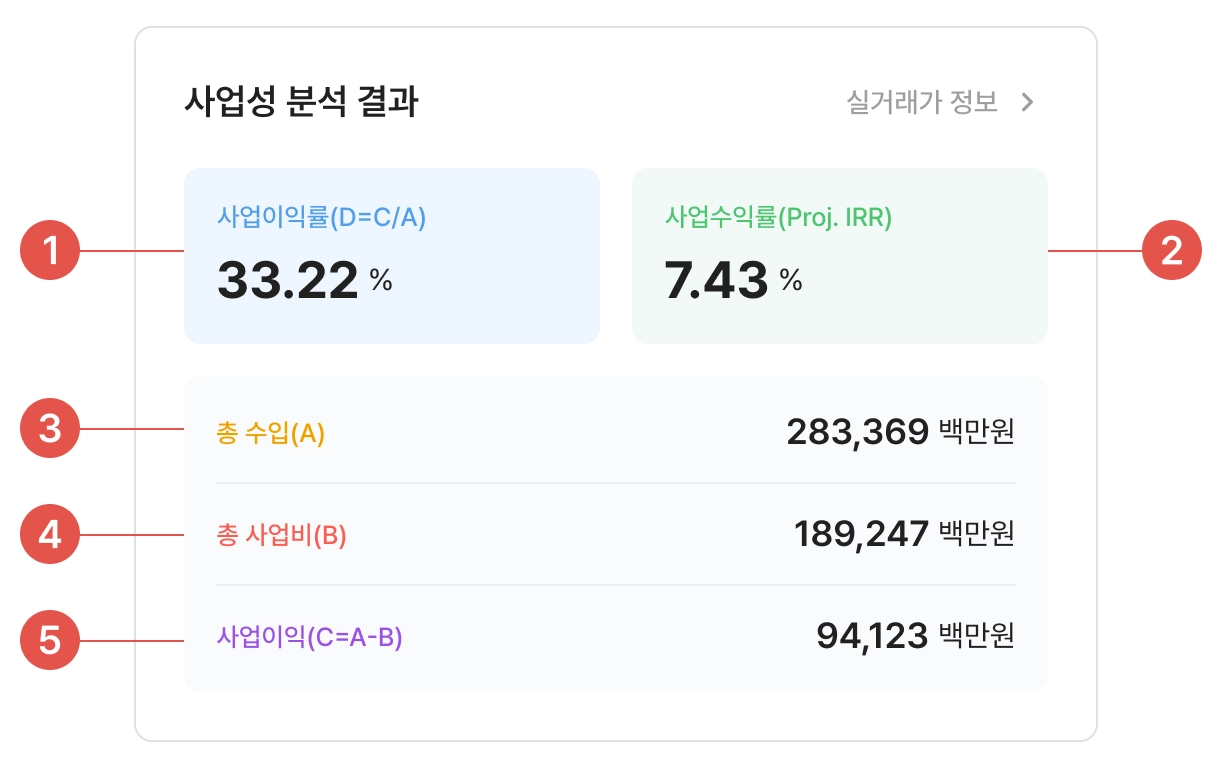The image size is (1222, 768).
Task: Click the red number 3 marker
Action: 50,429
